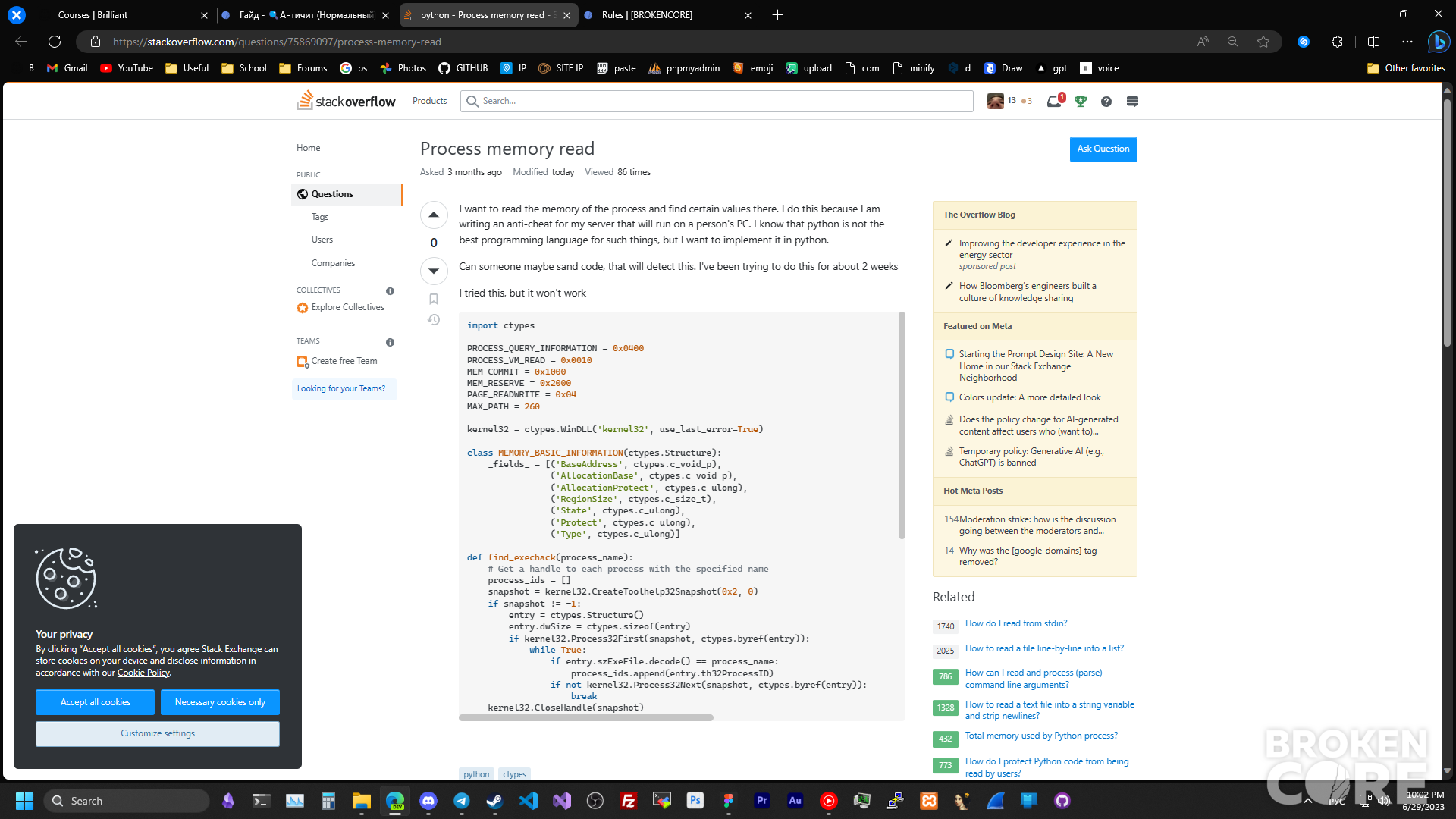Reload the page with the browser refresh button

click(x=55, y=42)
